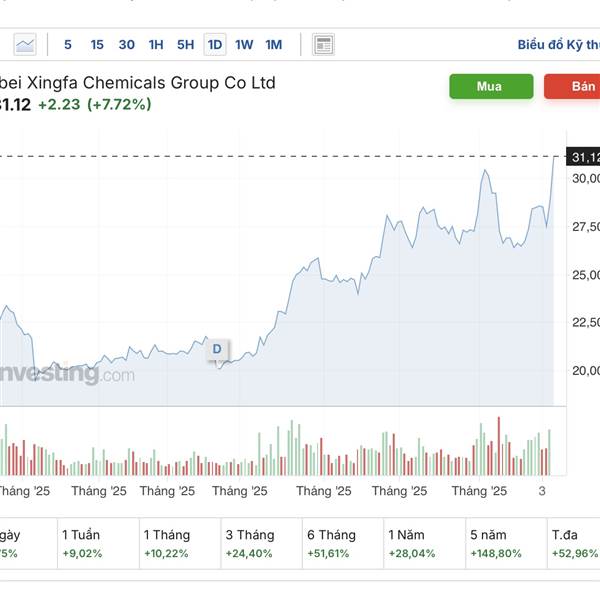This screenshot has height=600, width=600.
Task: Open Biểu đồ Kỹ thuật link
Action: (558, 44)
